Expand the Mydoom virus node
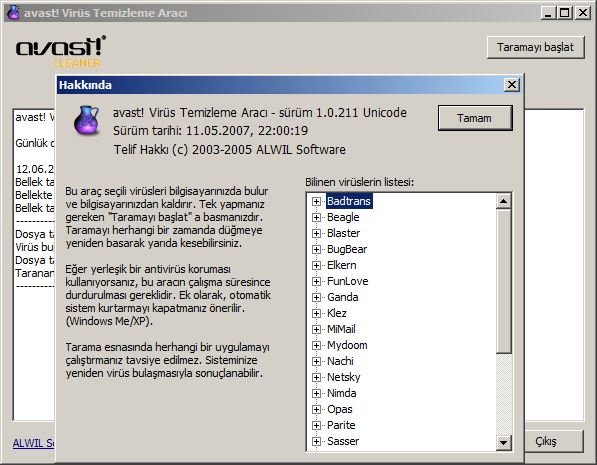 pyautogui.click(x=316, y=345)
